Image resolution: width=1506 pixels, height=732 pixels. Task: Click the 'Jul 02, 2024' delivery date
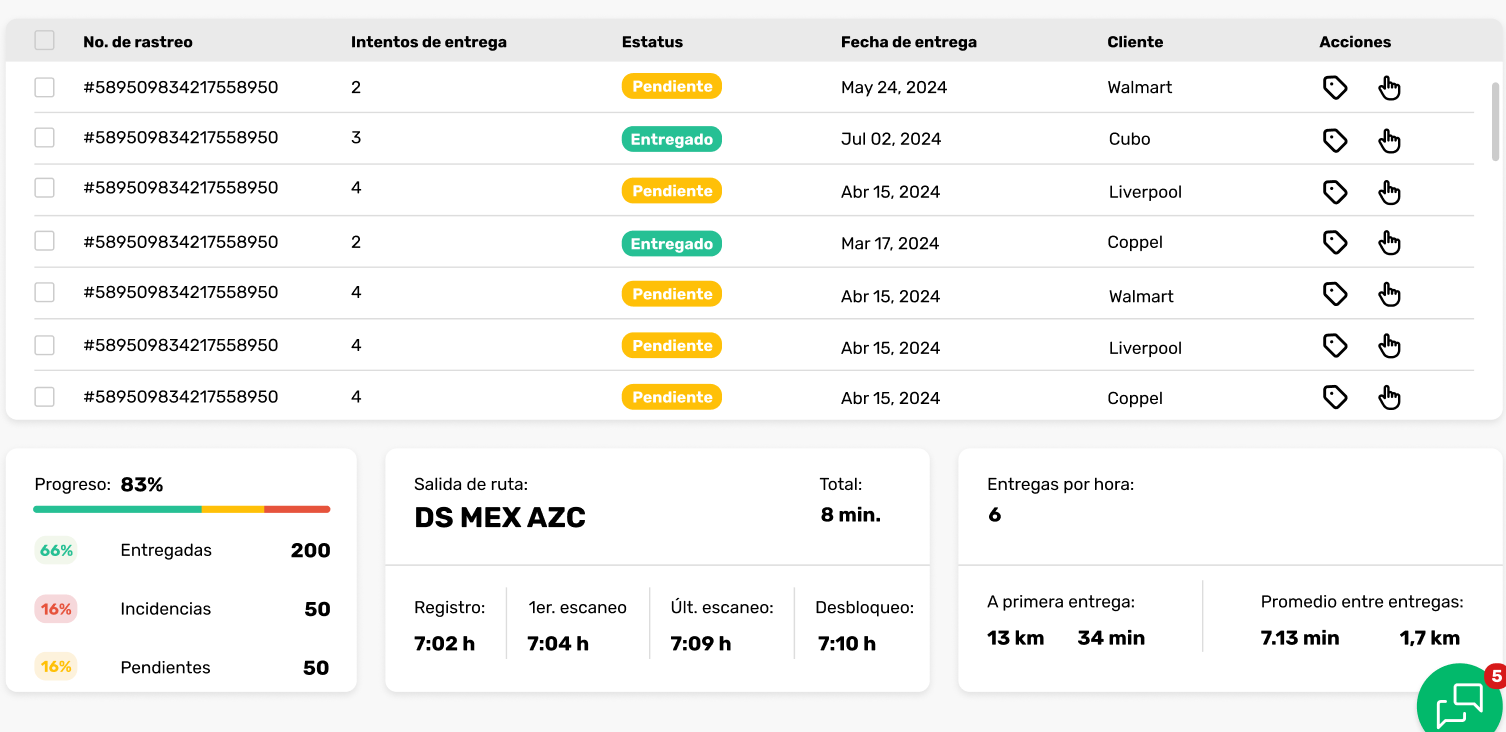click(891, 139)
